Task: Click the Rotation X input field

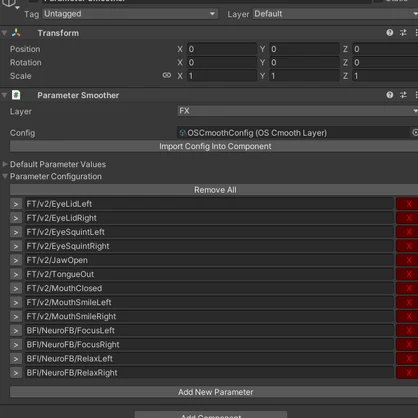Action: pos(221,62)
